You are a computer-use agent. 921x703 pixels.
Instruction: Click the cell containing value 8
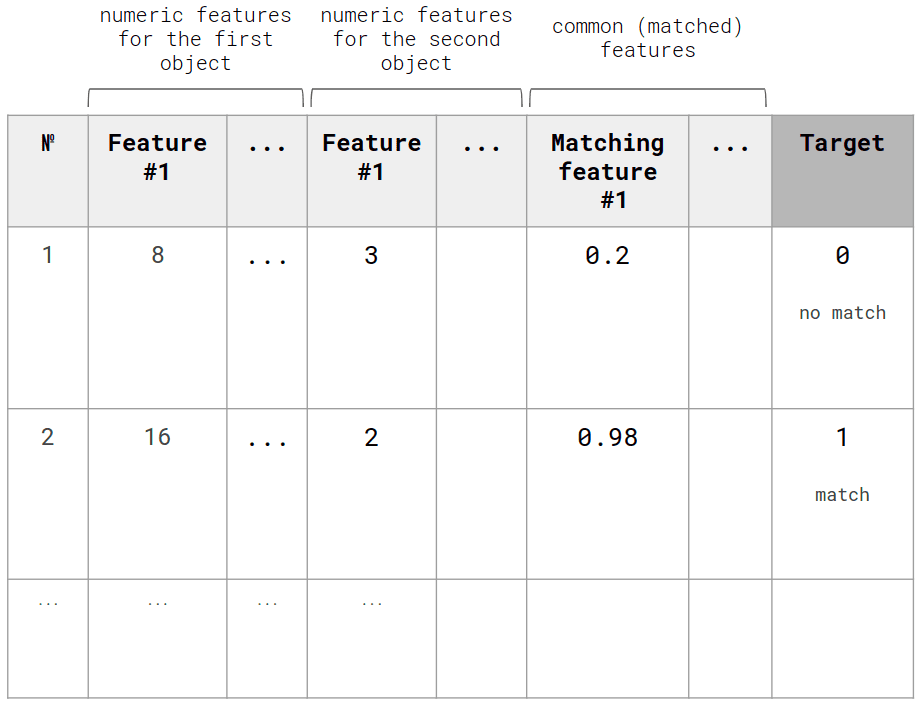pyautogui.click(x=157, y=256)
